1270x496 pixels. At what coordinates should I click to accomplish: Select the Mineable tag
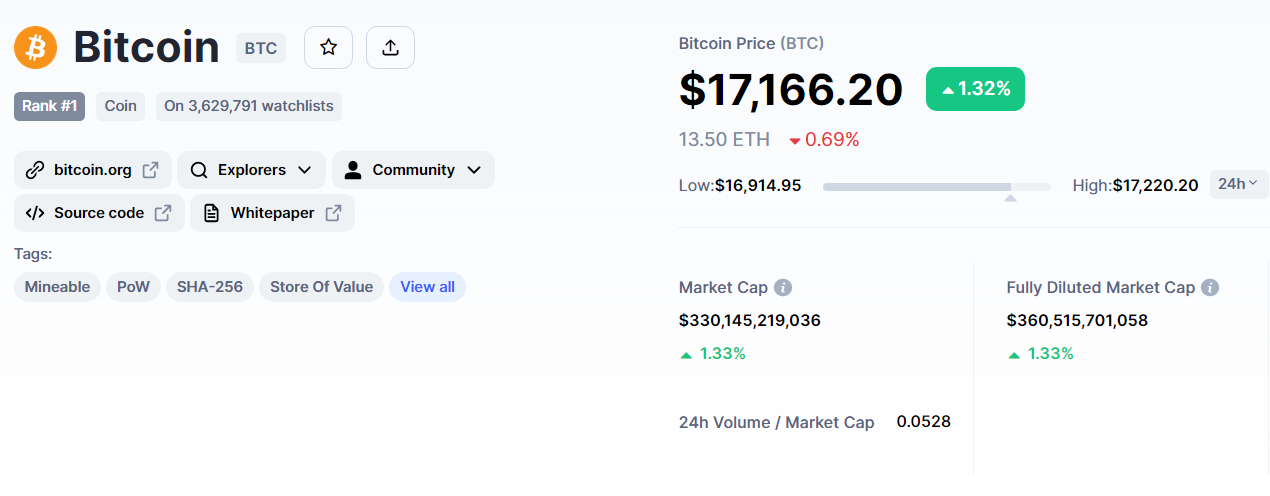click(x=57, y=287)
